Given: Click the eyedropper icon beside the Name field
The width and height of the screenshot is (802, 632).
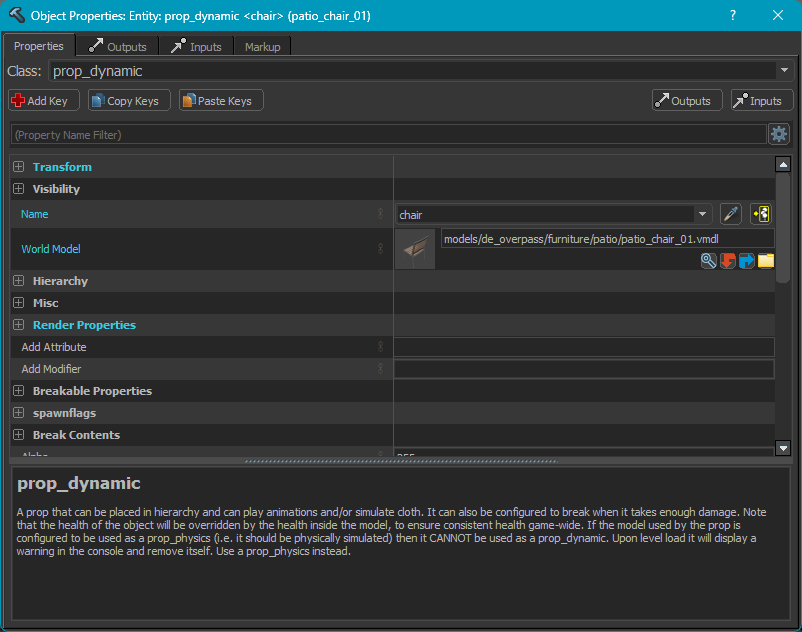Looking at the screenshot, I should (731, 214).
